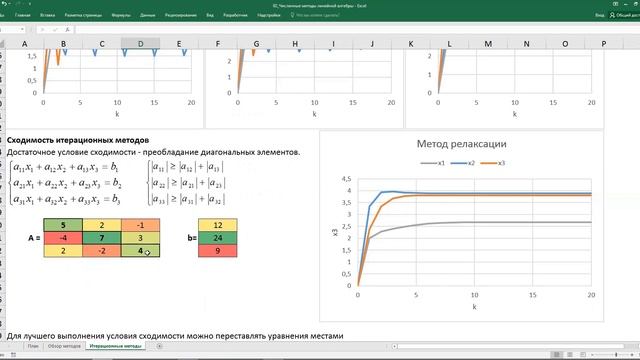Image resolution: width=640 pixels, height=360 pixels.
Task: Select matrix A cell with value 4
Action: tap(140, 251)
